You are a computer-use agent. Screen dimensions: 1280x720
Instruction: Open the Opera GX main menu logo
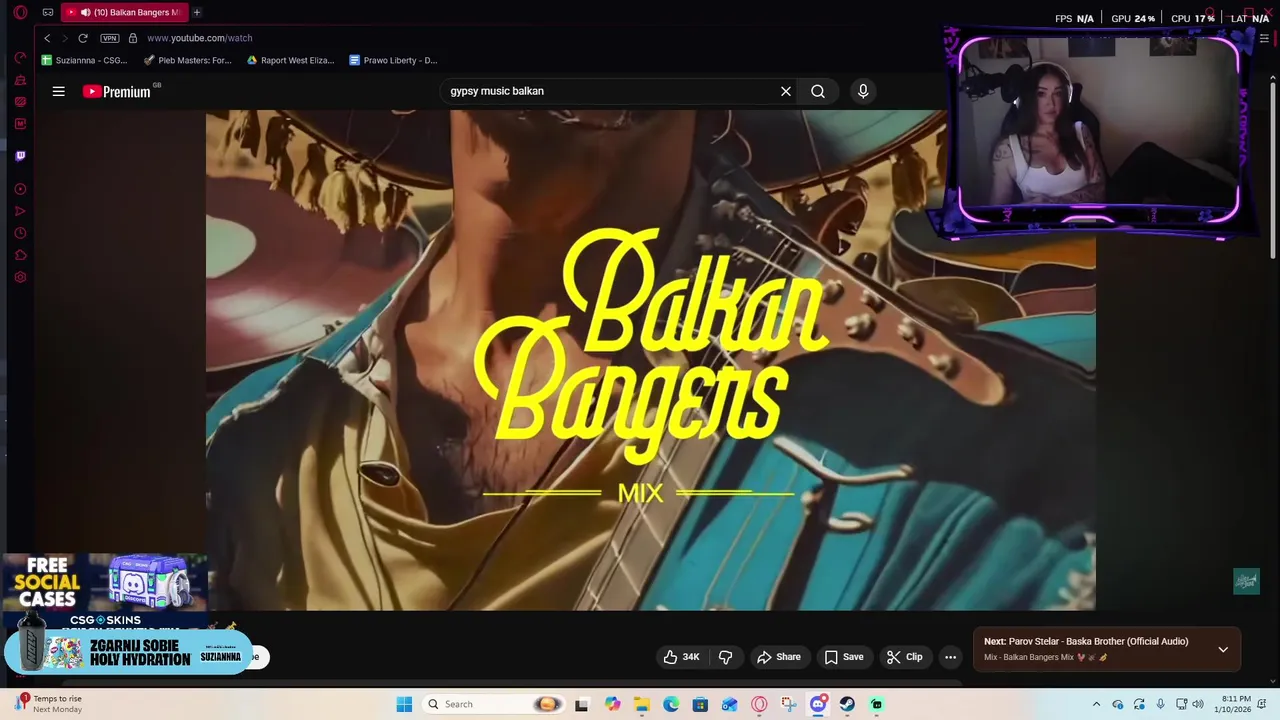pos(20,13)
